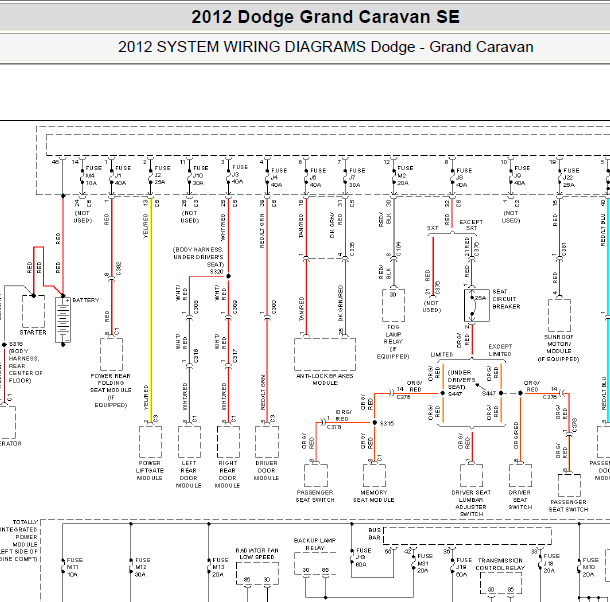Click the 'SEAT CIRCUIT BREAKER' label
This screenshot has height=602, width=610.
pos(506,299)
